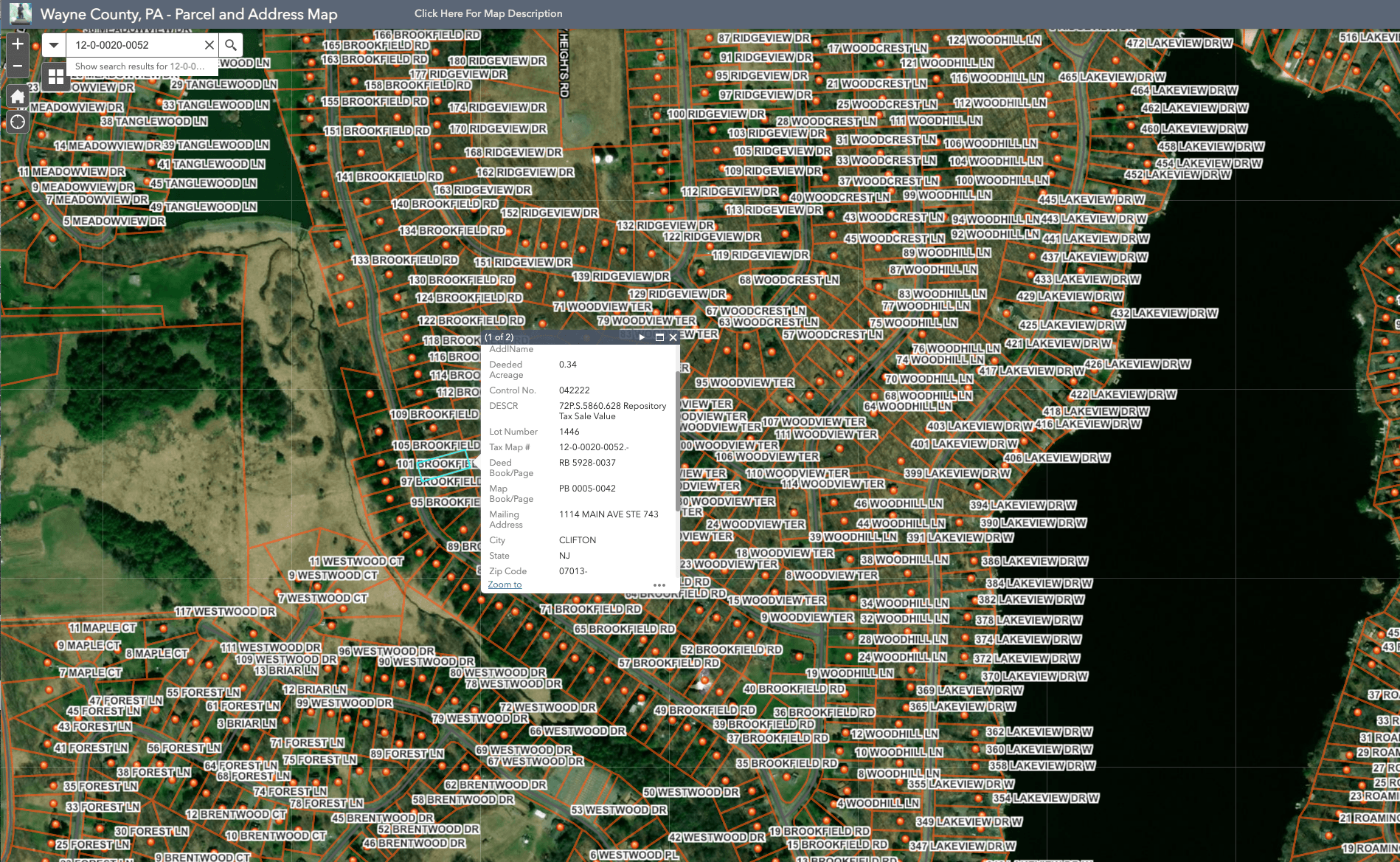Click the 139 RIDGEVIEW DR label
The height and width of the screenshot is (862, 1400).
coord(621,276)
